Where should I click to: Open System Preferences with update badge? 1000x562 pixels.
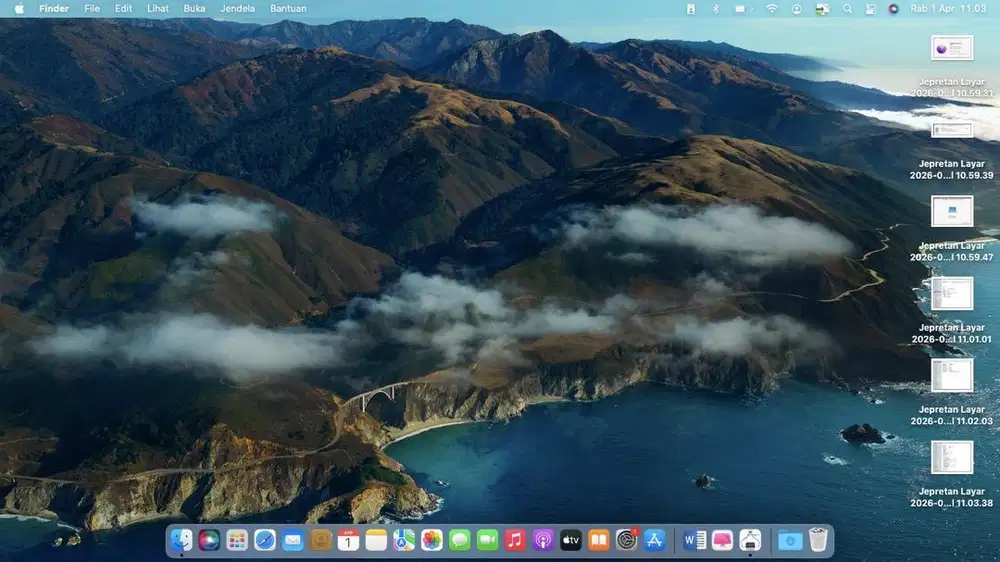626,540
